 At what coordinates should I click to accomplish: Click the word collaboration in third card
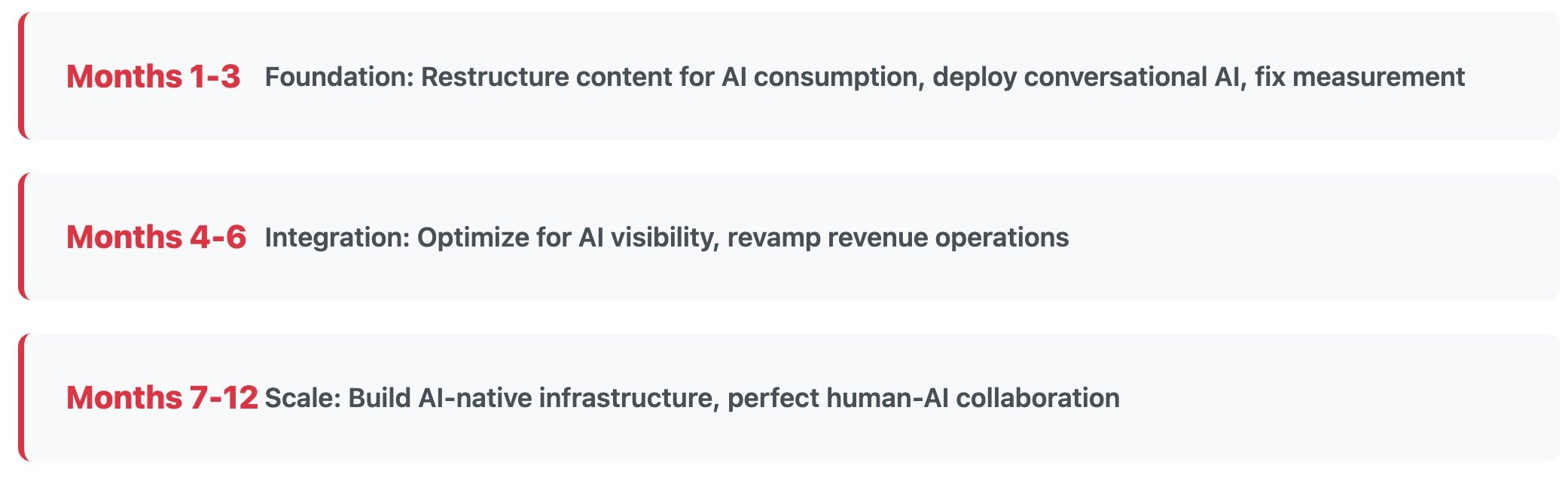point(1038,398)
